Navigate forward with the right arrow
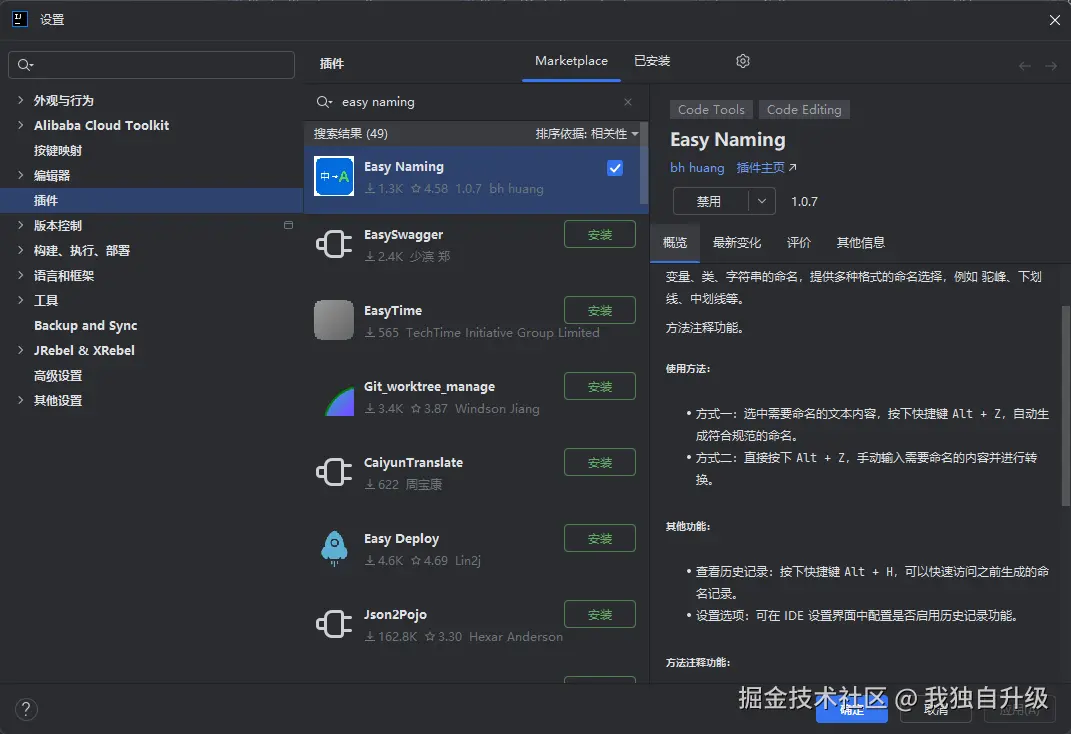Screen dimensions: 1071x734 click(1051, 66)
